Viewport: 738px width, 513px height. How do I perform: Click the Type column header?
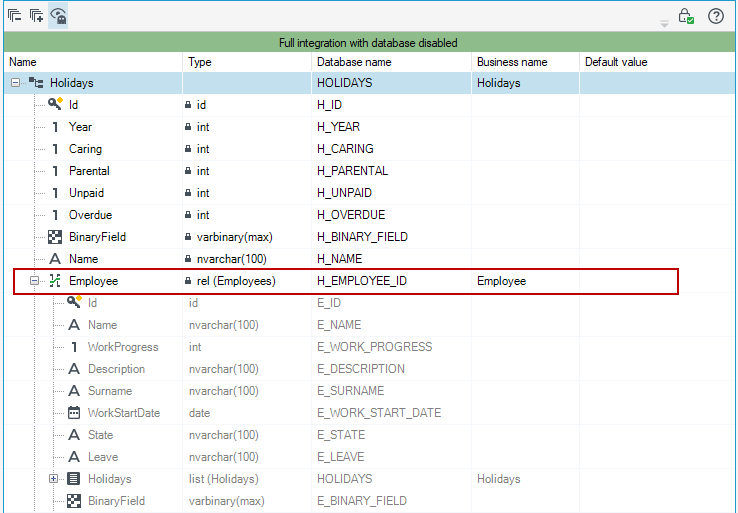tap(247, 62)
